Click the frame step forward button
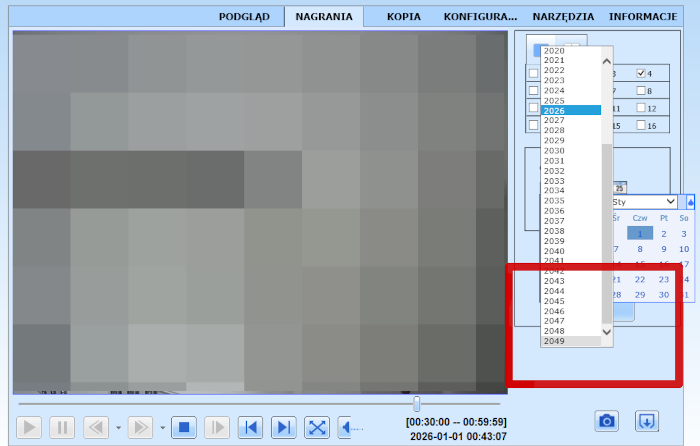This screenshot has height=446, width=700. [x=216, y=428]
